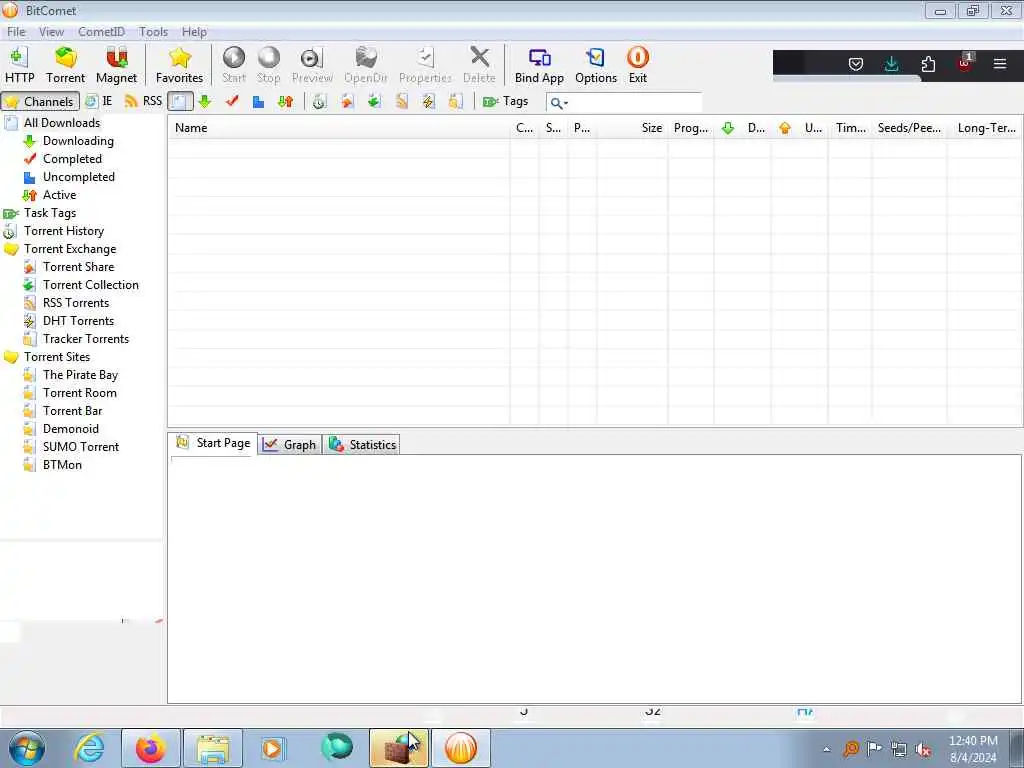Image resolution: width=1024 pixels, height=768 pixels.
Task: Select Downloading in the sidebar tree
Action: tap(78, 141)
